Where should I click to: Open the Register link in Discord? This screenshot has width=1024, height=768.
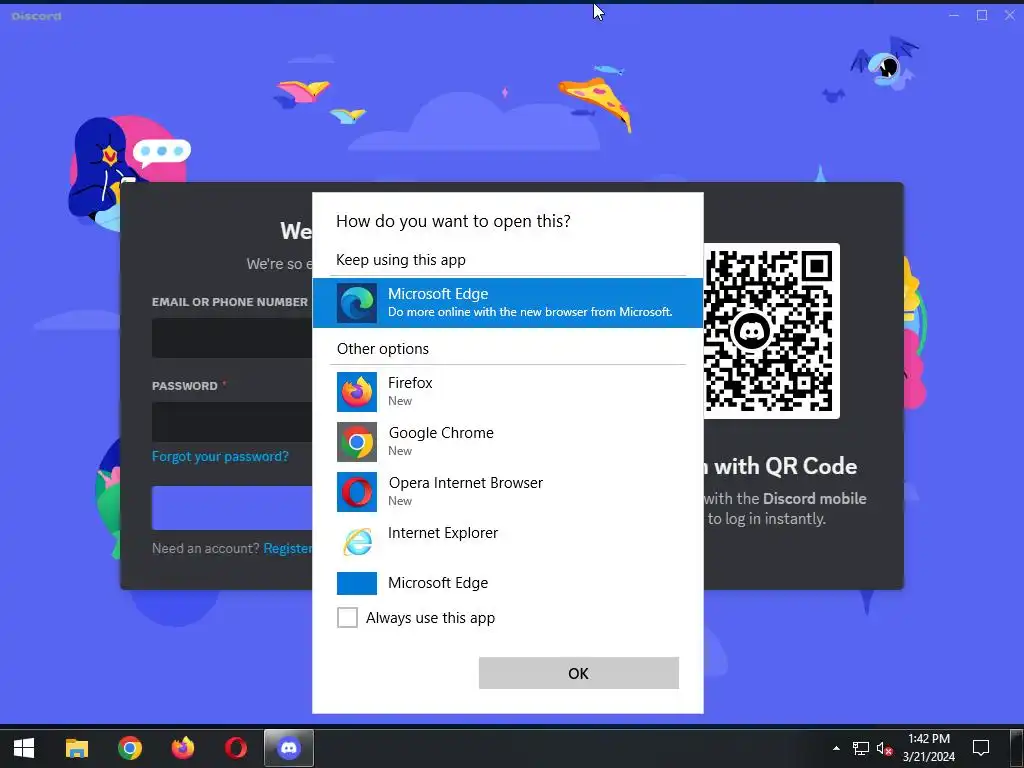[288, 548]
